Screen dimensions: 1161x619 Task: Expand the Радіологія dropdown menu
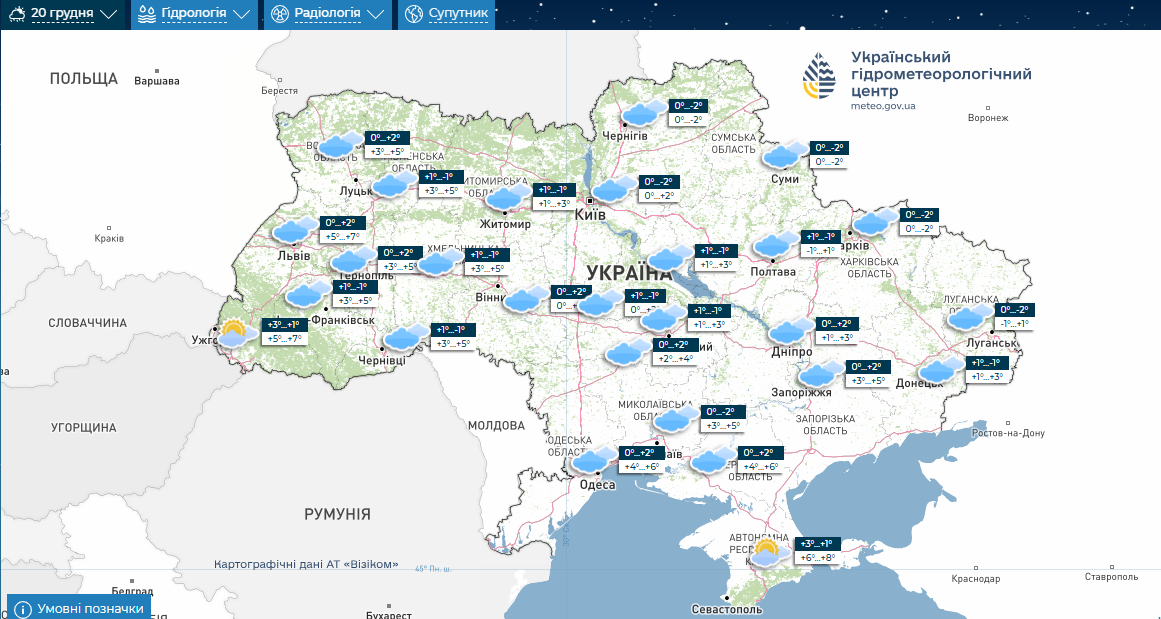tap(327, 14)
